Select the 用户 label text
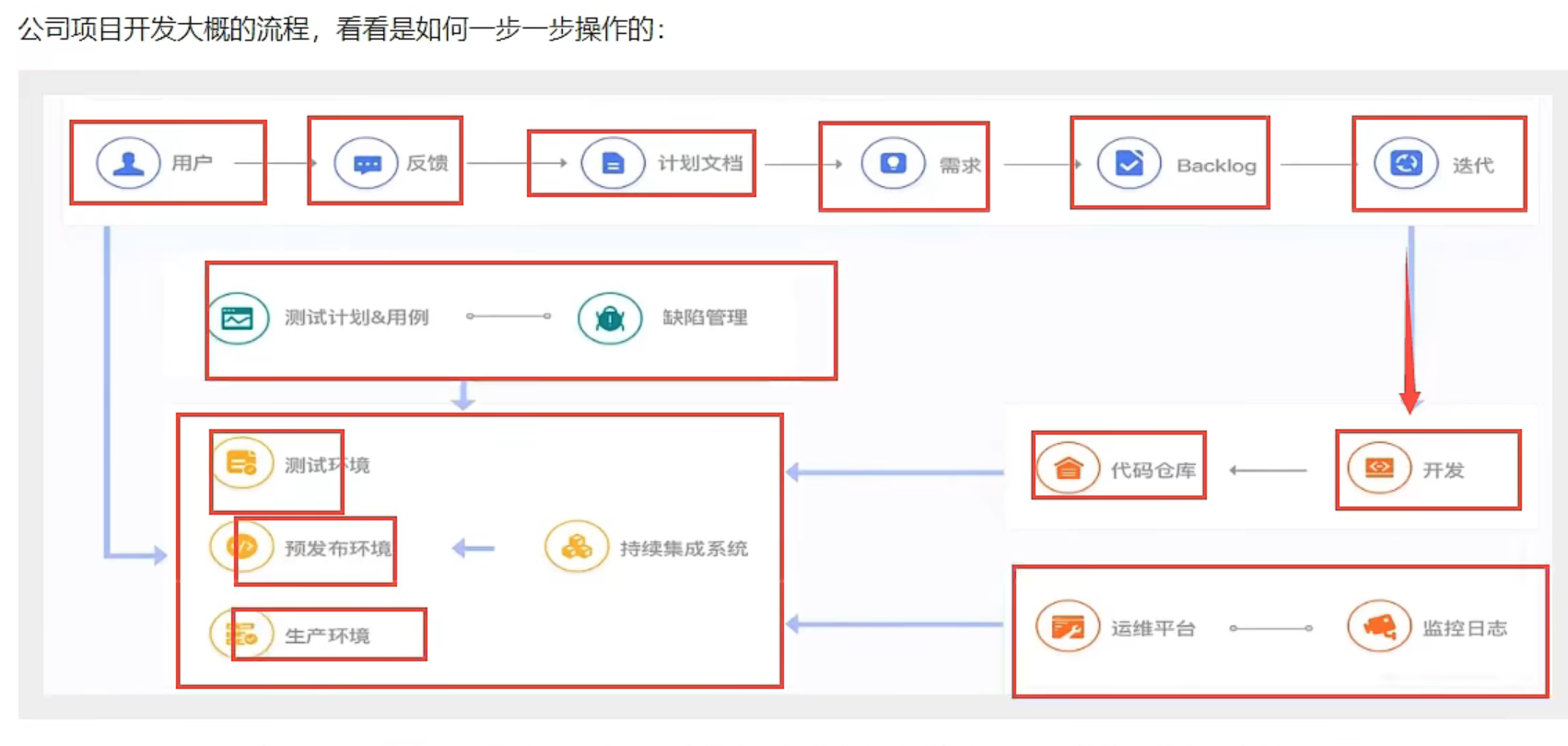Screen dimensions: 1568x746 [x=192, y=163]
